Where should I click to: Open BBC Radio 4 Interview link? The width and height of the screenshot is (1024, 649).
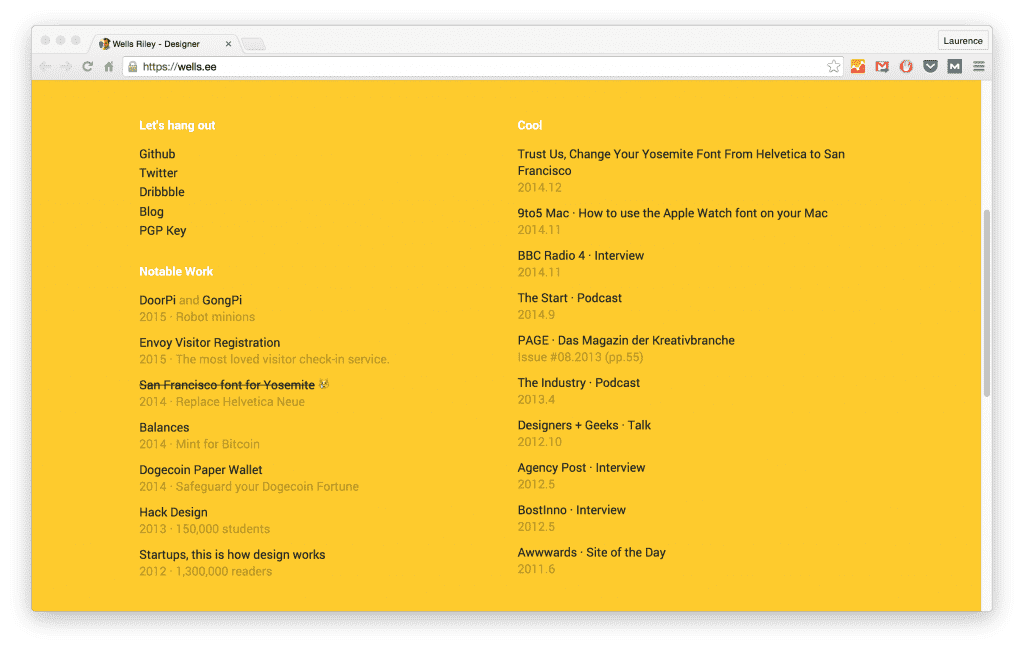tap(581, 256)
